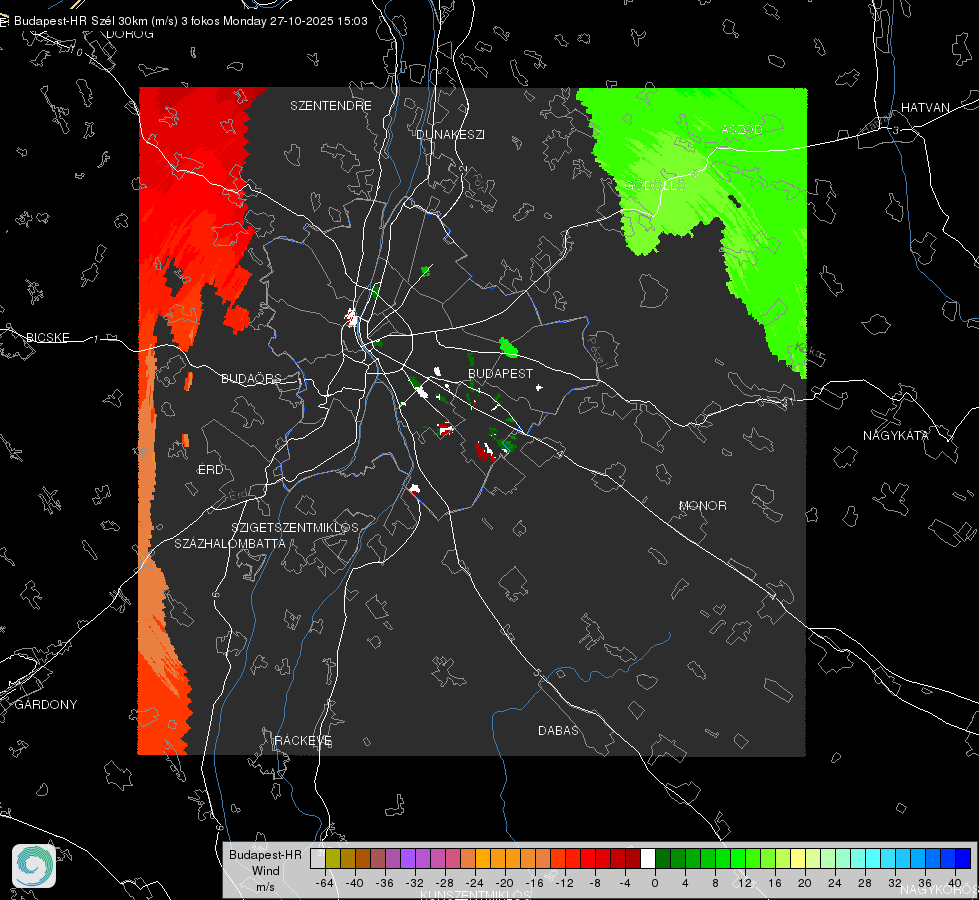Click the ÉRD map label
The height and width of the screenshot is (900, 979).
point(210,470)
